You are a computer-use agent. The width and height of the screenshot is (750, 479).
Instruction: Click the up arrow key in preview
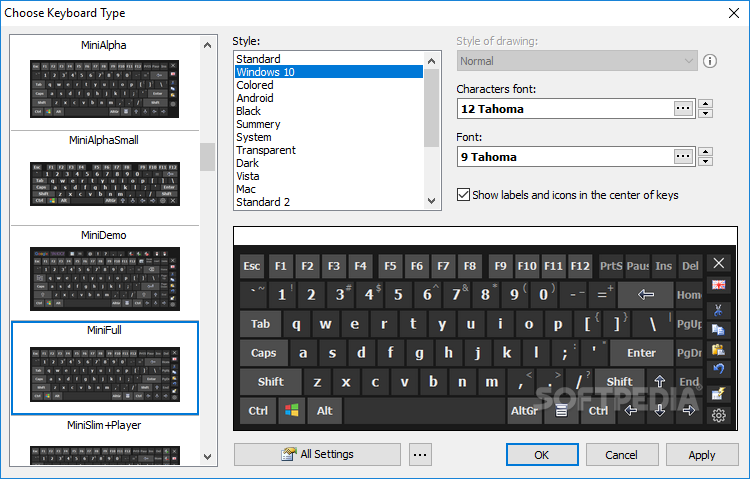coord(660,381)
